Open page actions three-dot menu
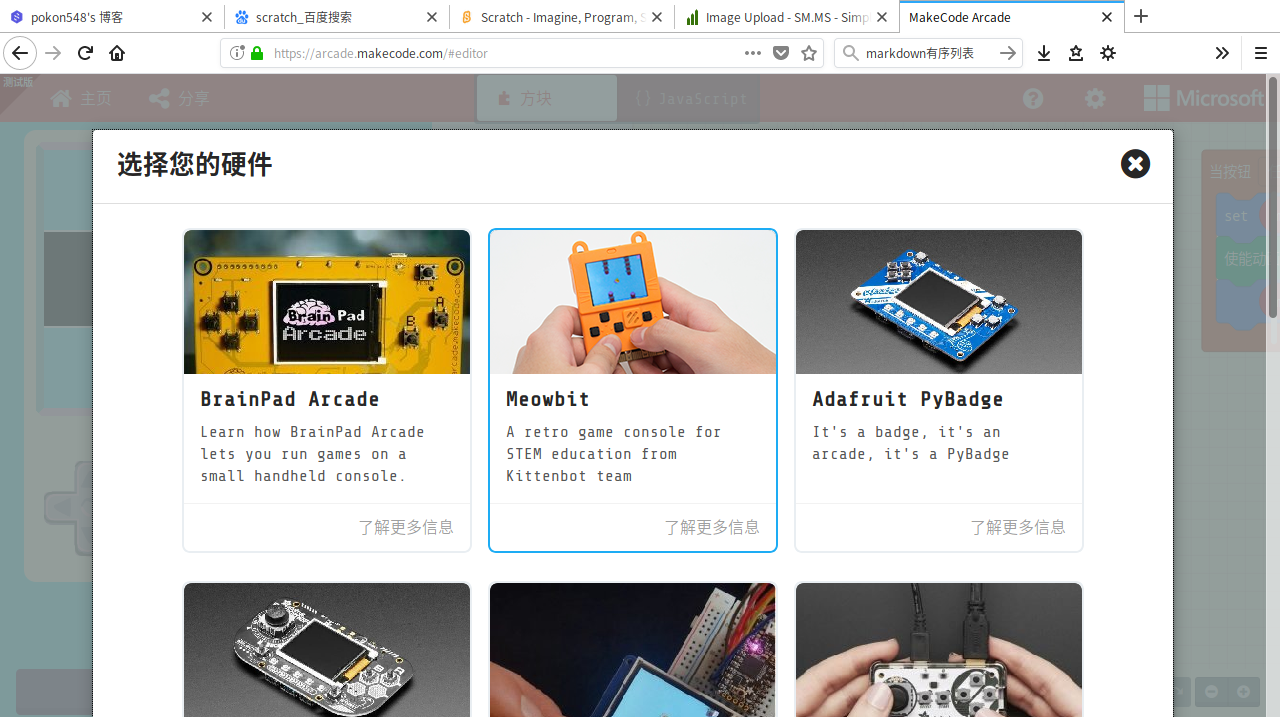 753,53
